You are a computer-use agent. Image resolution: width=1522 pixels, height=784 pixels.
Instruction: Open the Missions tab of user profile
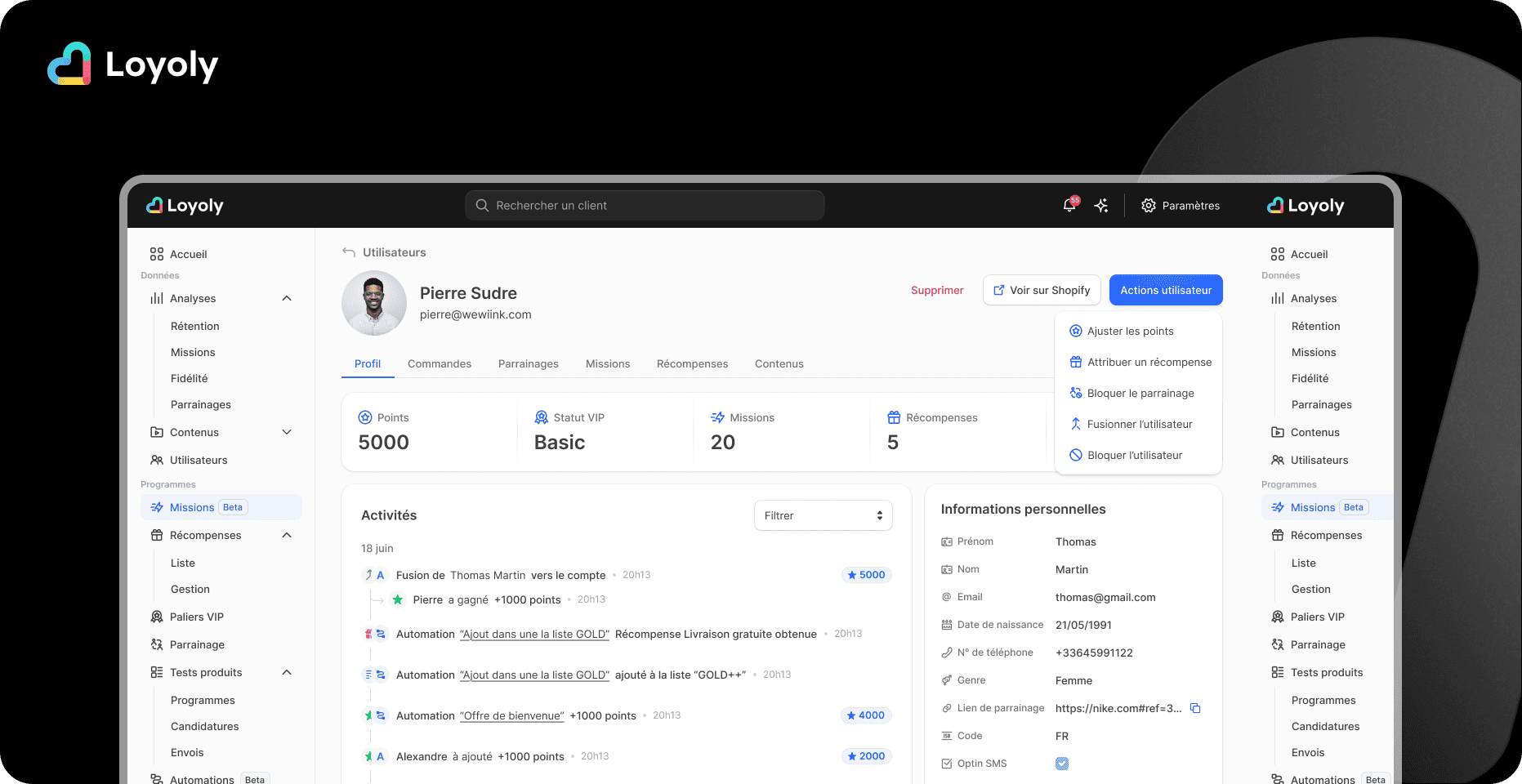(x=608, y=363)
